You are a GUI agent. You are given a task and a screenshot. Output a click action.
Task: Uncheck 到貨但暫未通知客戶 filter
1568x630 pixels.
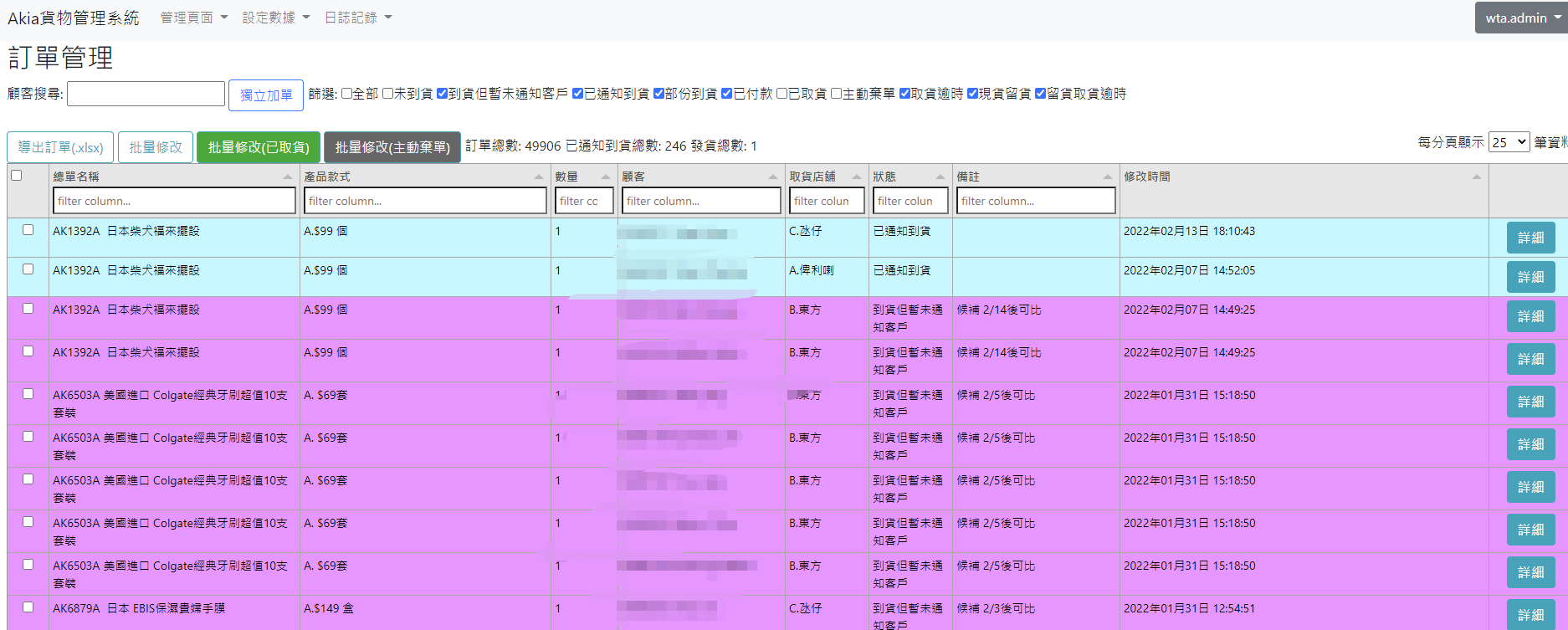[442, 94]
